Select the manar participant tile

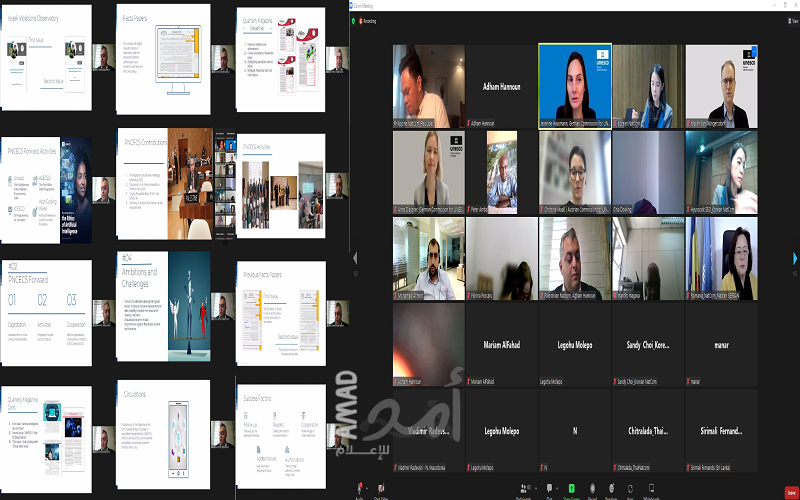coord(721,344)
